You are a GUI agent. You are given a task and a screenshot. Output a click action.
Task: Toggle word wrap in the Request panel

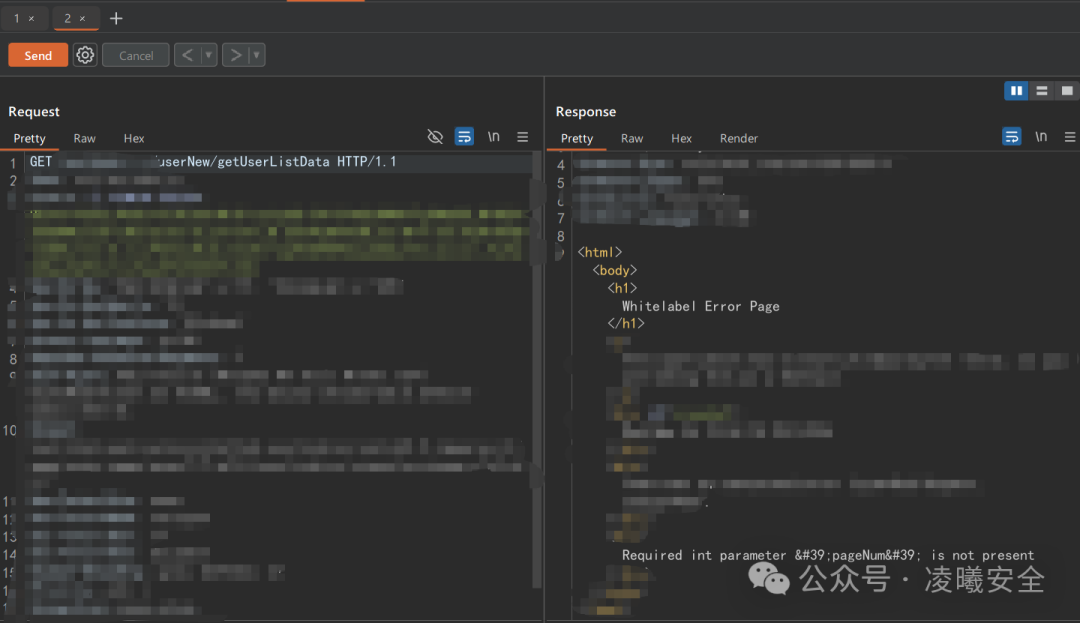click(x=464, y=137)
